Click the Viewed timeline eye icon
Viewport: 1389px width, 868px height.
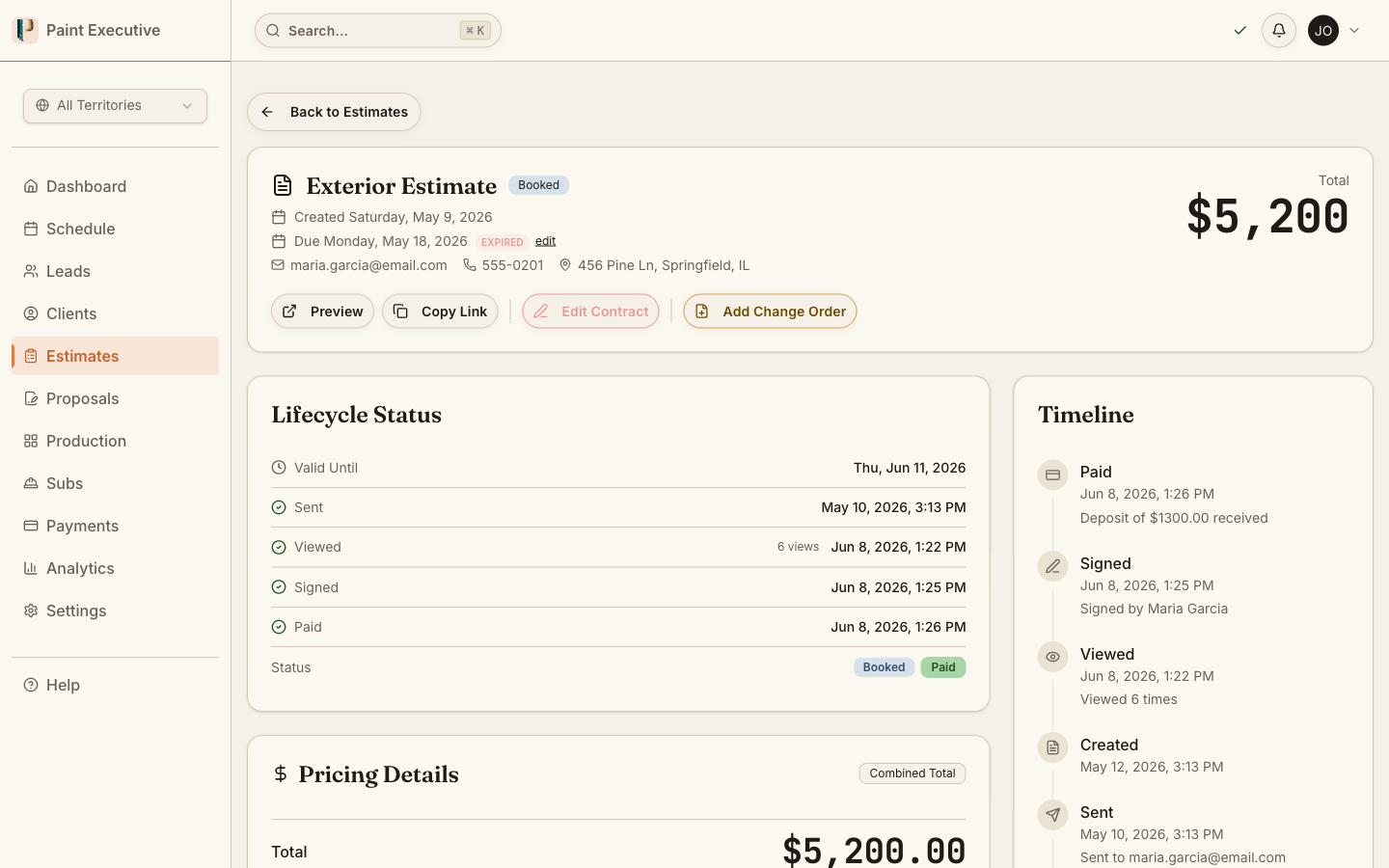point(1052,657)
